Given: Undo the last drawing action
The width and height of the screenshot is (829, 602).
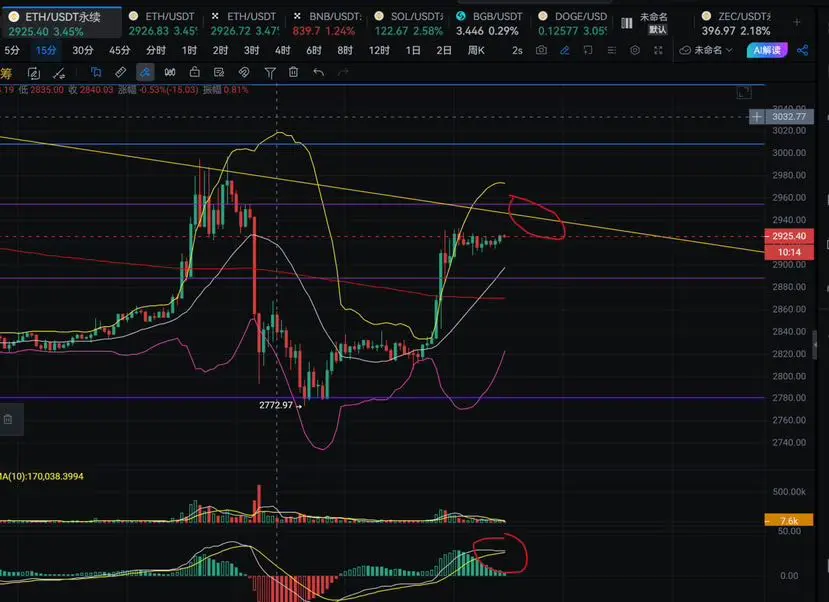Looking at the screenshot, I should [318, 72].
